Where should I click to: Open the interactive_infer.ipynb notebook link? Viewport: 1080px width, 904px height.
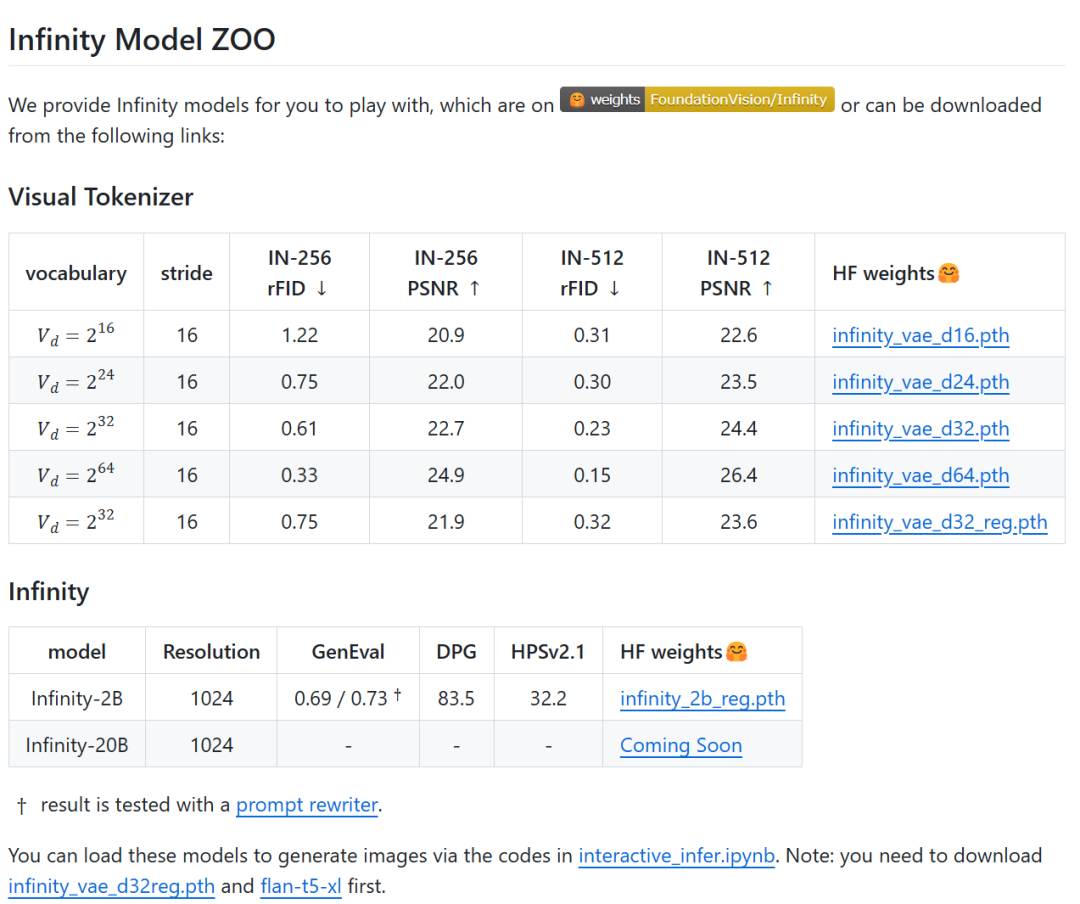[676, 856]
